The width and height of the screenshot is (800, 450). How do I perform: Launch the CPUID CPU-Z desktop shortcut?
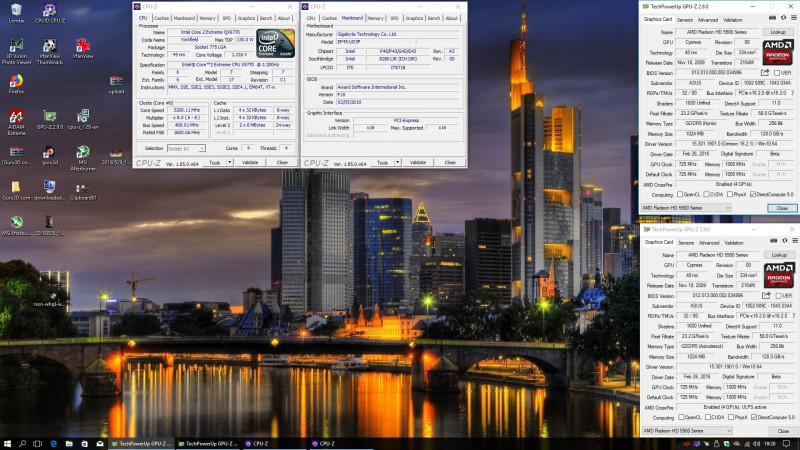[x=49, y=13]
